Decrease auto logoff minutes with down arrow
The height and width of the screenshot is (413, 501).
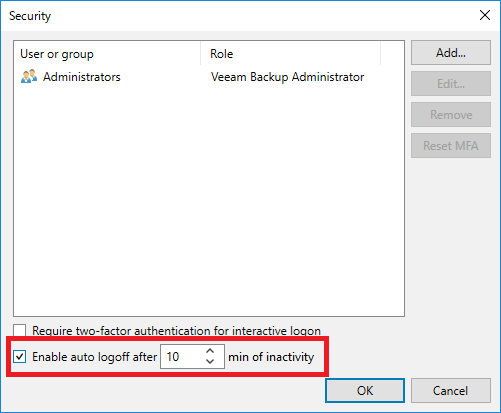click(x=210, y=361)
